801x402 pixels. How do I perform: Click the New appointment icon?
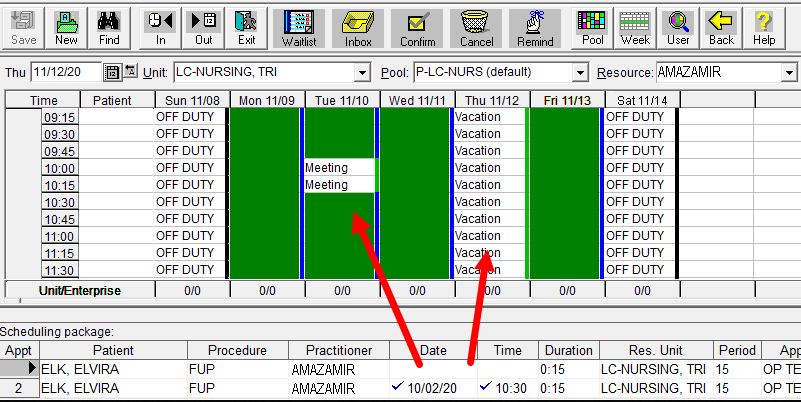[x=66, y=28]
